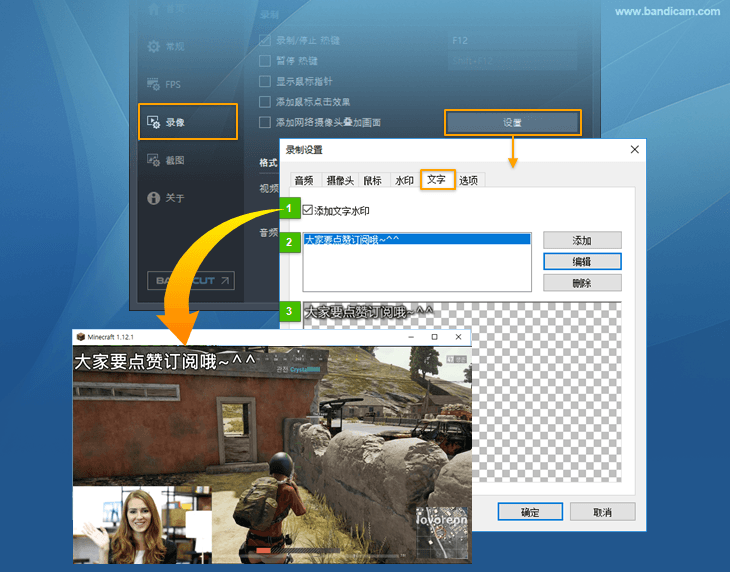The image size is (730, 572).
Task: Switch to the 音频 tab
Action: pos(304,180)
